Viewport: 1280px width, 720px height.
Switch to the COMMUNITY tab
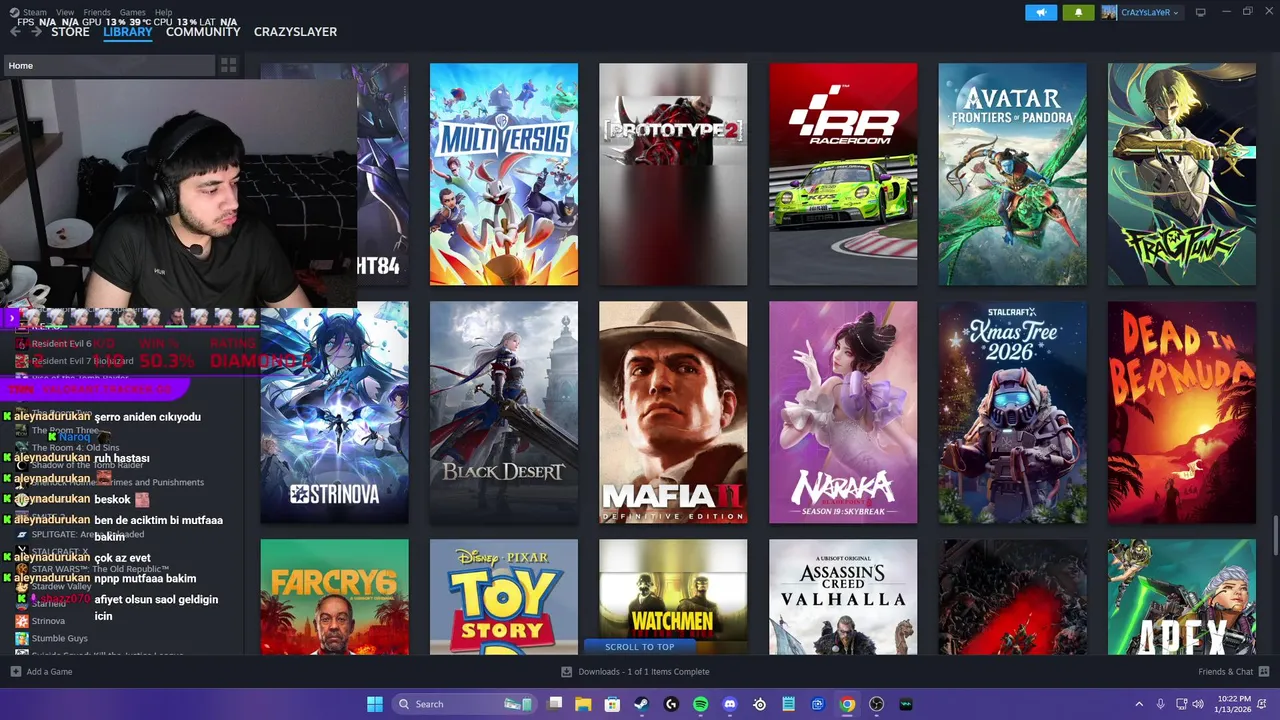point(203,32)
